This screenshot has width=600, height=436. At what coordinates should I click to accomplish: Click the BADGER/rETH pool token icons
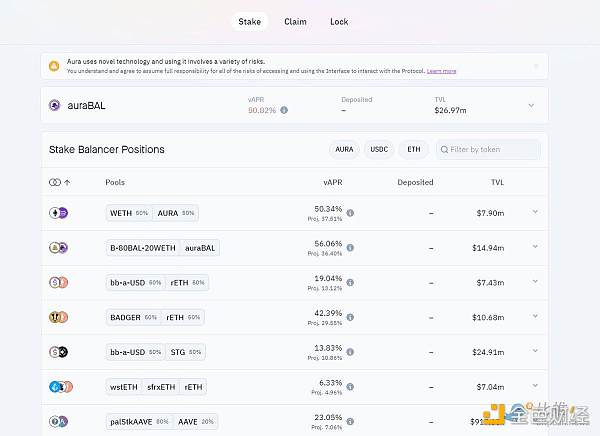tap(57, 317)
